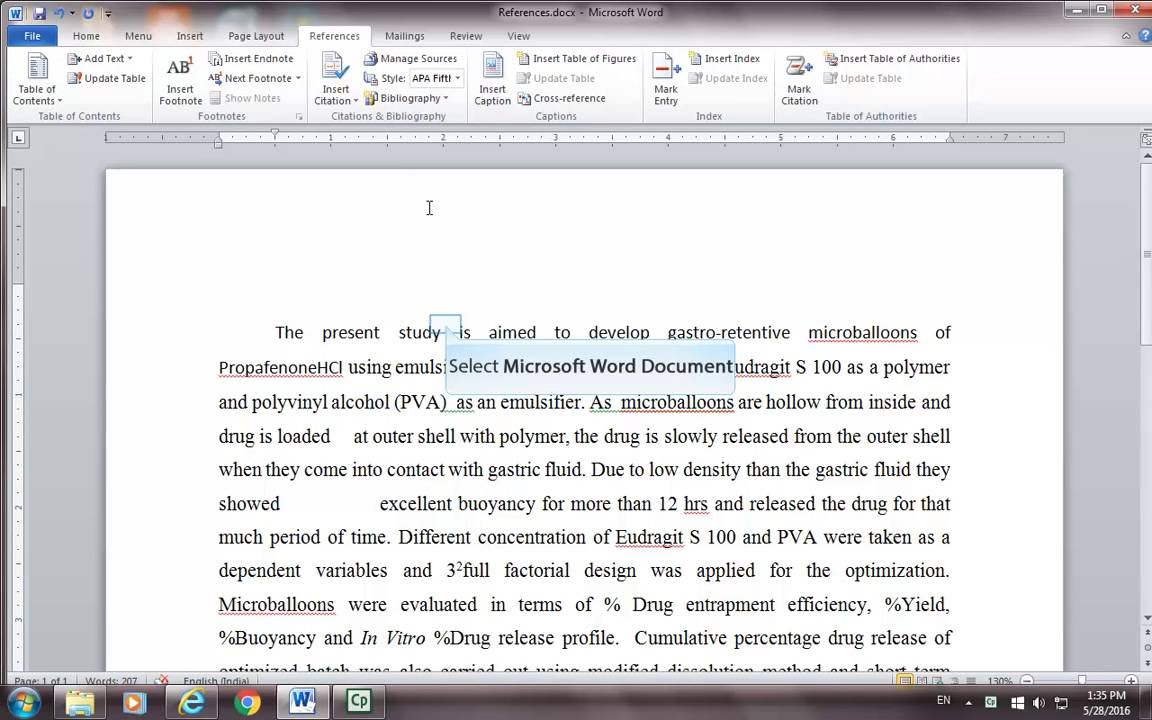Image resolution: width=1152 pixels, height=720 pixels.
Task: Click the misspelled word PropafenoneHCl
Action: click(x=281, y=367)
